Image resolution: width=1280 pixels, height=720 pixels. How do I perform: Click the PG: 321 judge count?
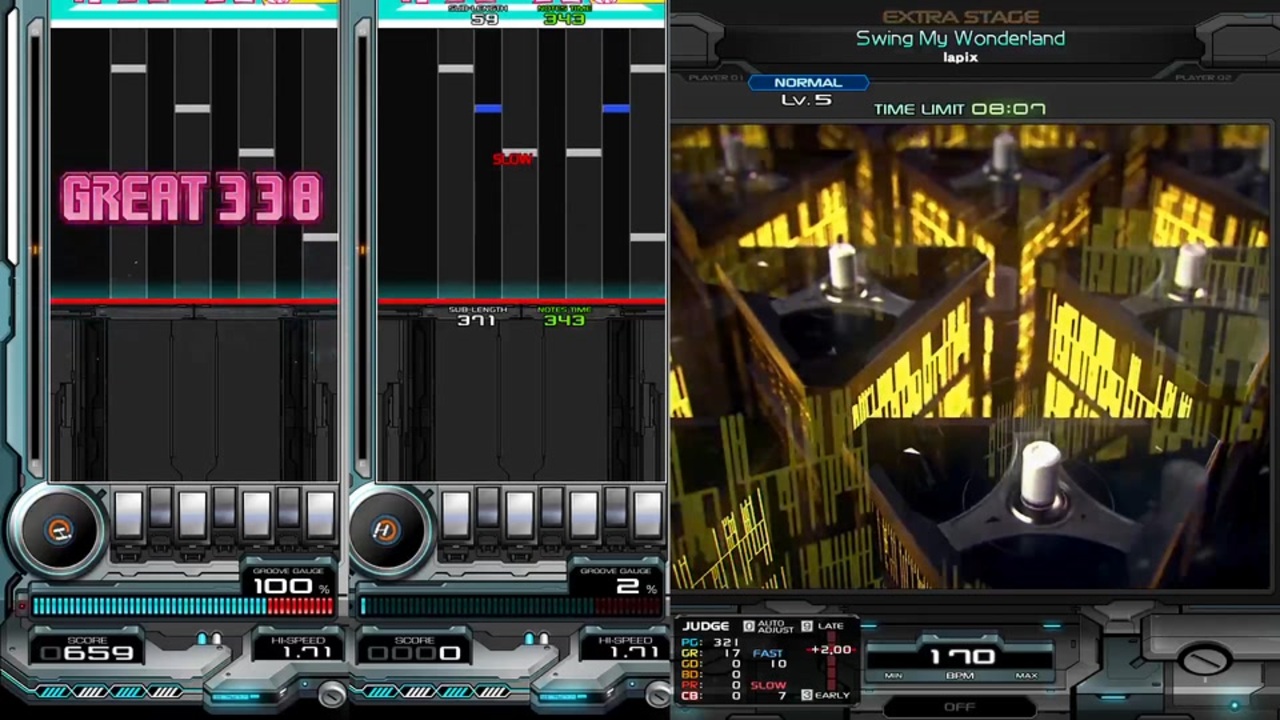tap(710, 642)
